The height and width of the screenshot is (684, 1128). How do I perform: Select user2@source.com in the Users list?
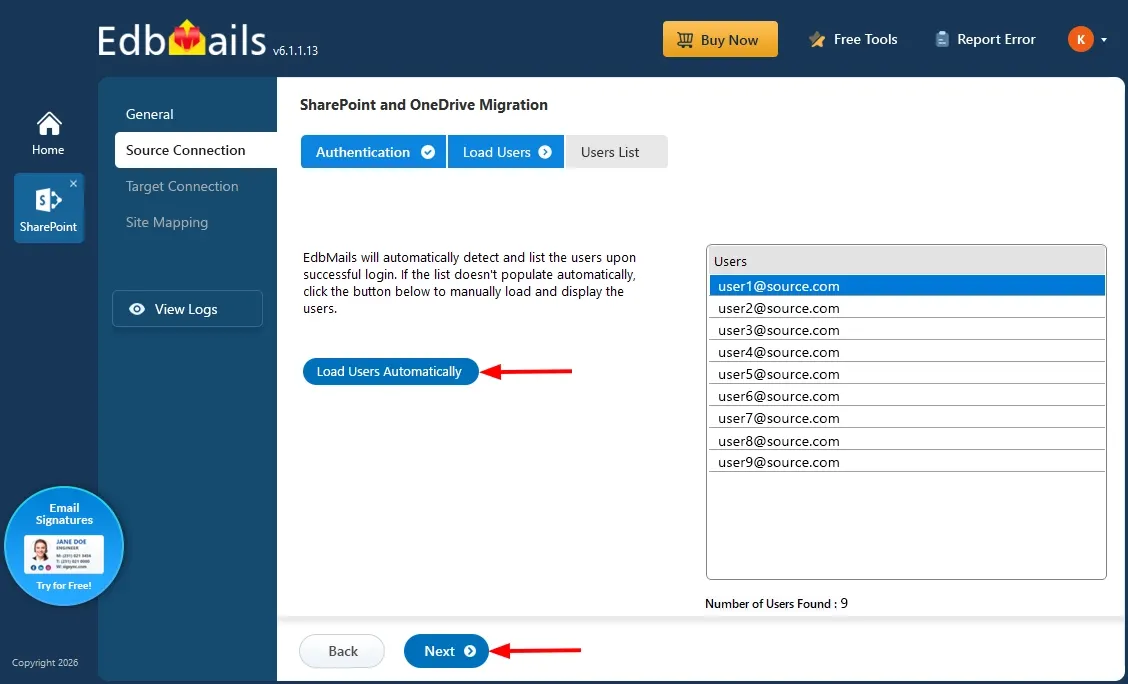tap(907, 308)
